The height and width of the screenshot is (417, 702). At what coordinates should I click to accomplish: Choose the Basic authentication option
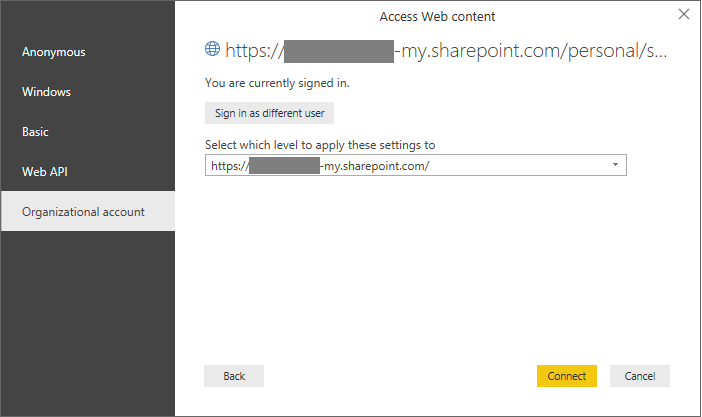[87, 132]
